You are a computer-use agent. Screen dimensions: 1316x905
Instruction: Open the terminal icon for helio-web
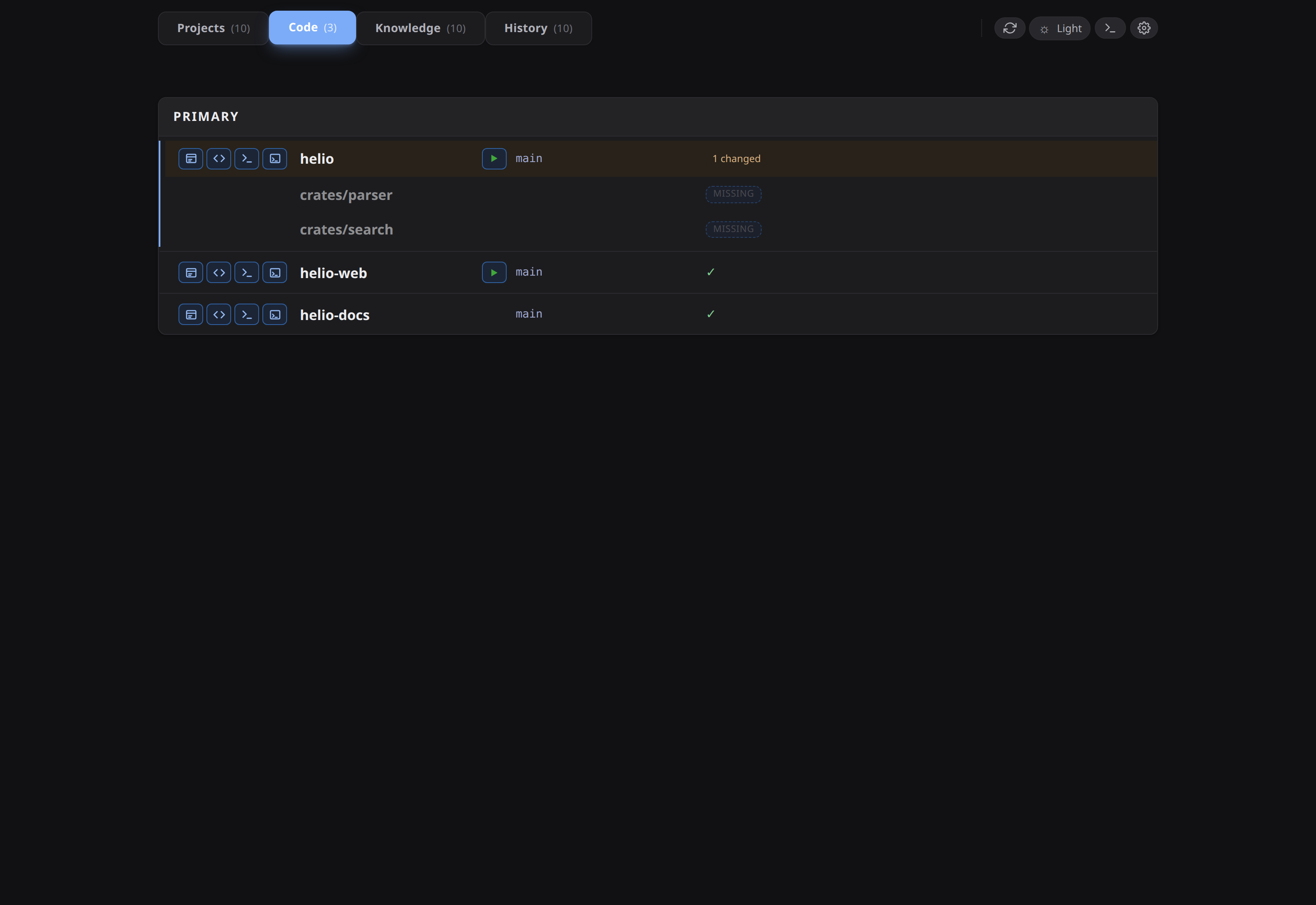[x=247, y=272]
